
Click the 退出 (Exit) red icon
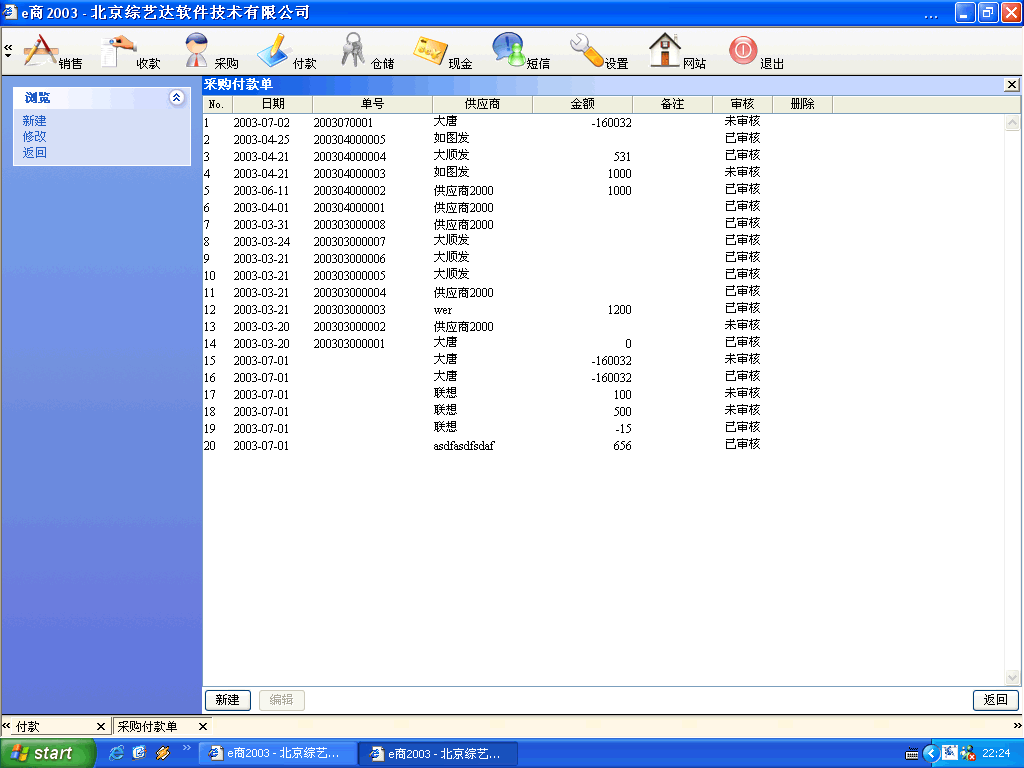coord(743,51)
